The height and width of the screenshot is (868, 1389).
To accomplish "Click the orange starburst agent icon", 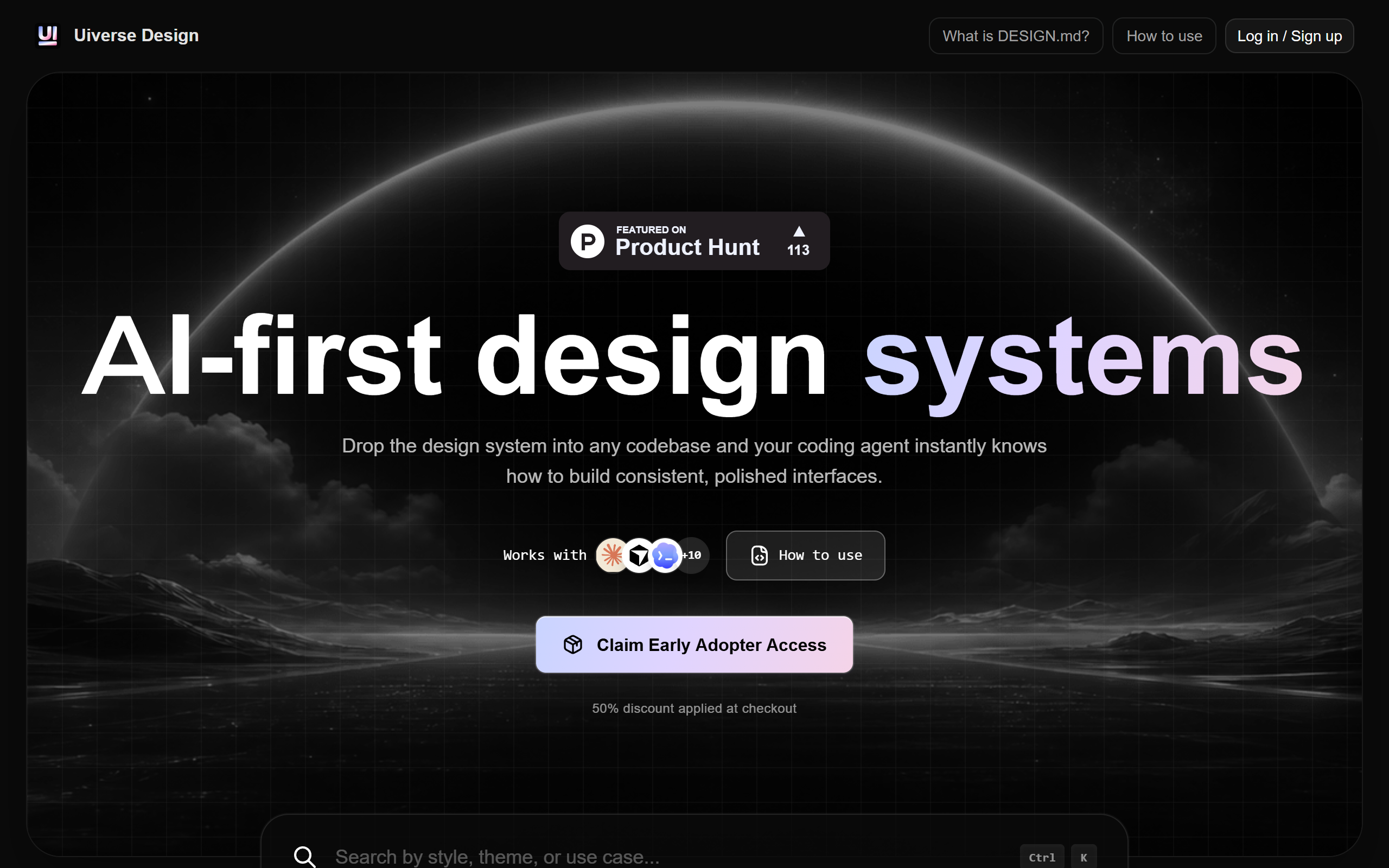I will coord(612,555).
